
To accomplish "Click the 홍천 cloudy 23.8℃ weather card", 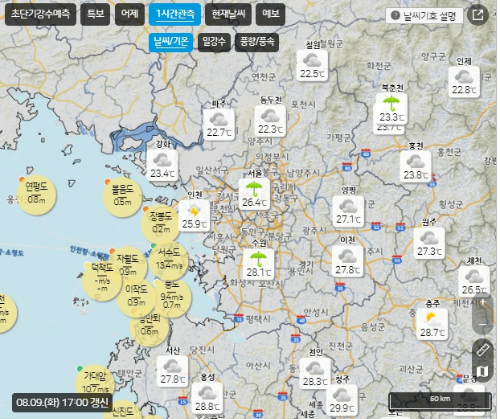I will tap(415, 167).
